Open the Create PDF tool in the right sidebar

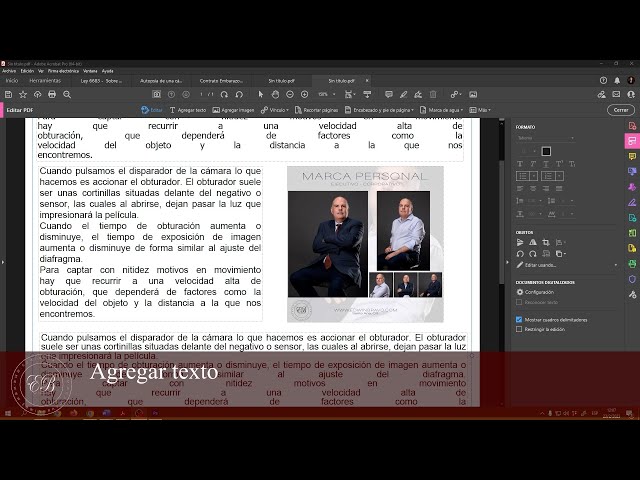[632, 126]
